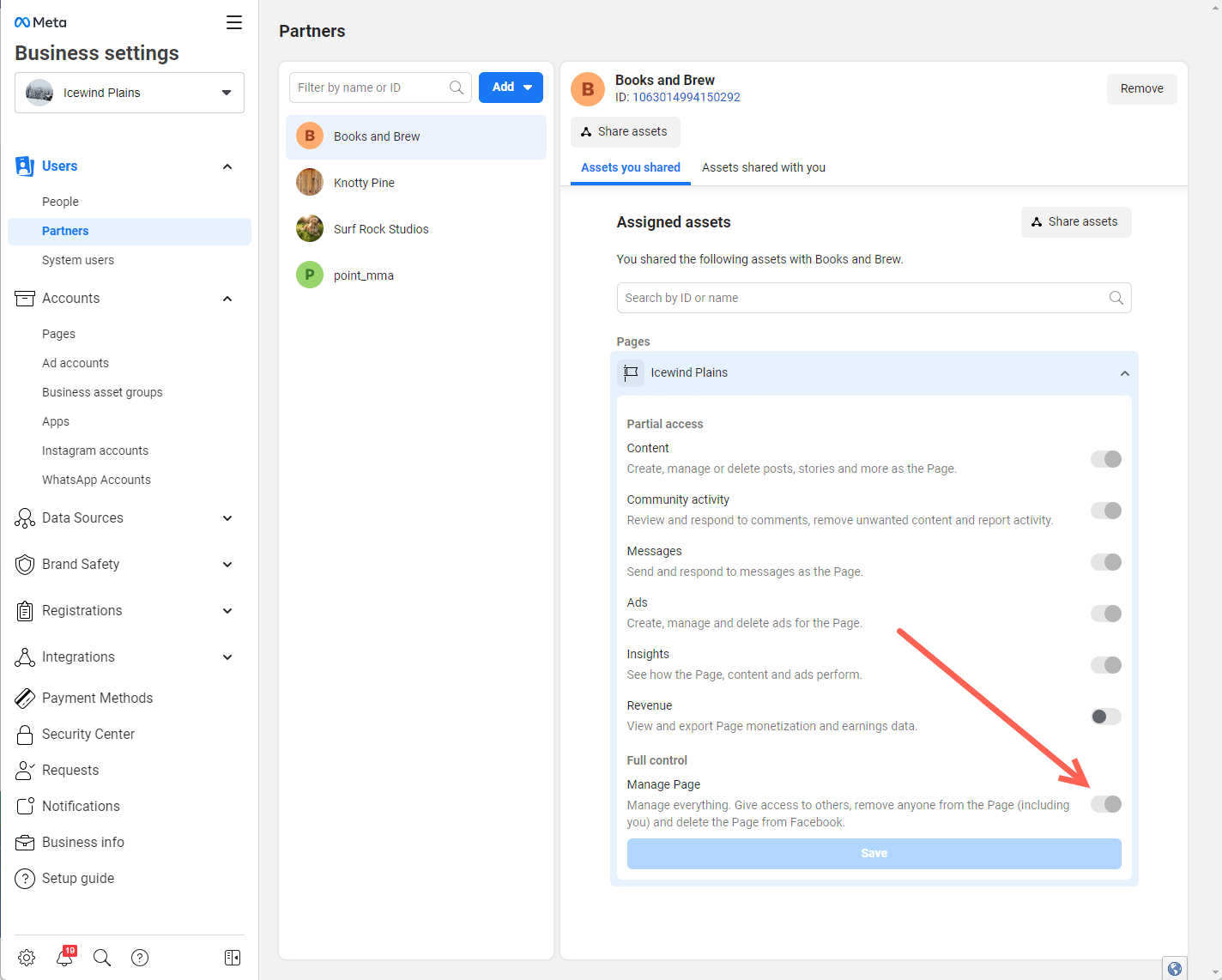Expand the Data Sources section chevron
The image size is (1222, 980).
click(x=227, y=518)
